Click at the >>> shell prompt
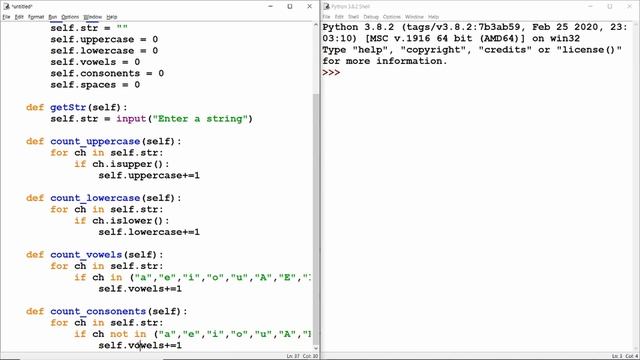This screenshot has height=360, width=640. pos(331,73)
